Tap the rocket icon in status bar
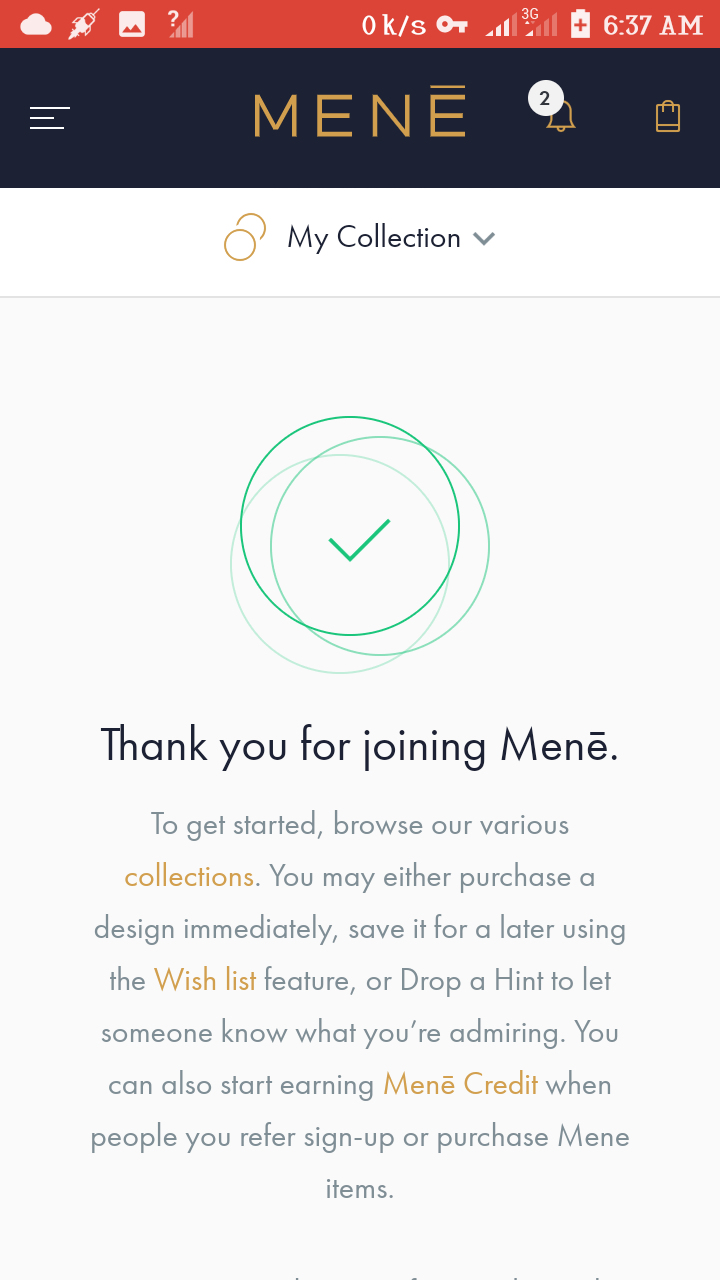This screenshot has height=1280, width=720. (x=84, y=24)
